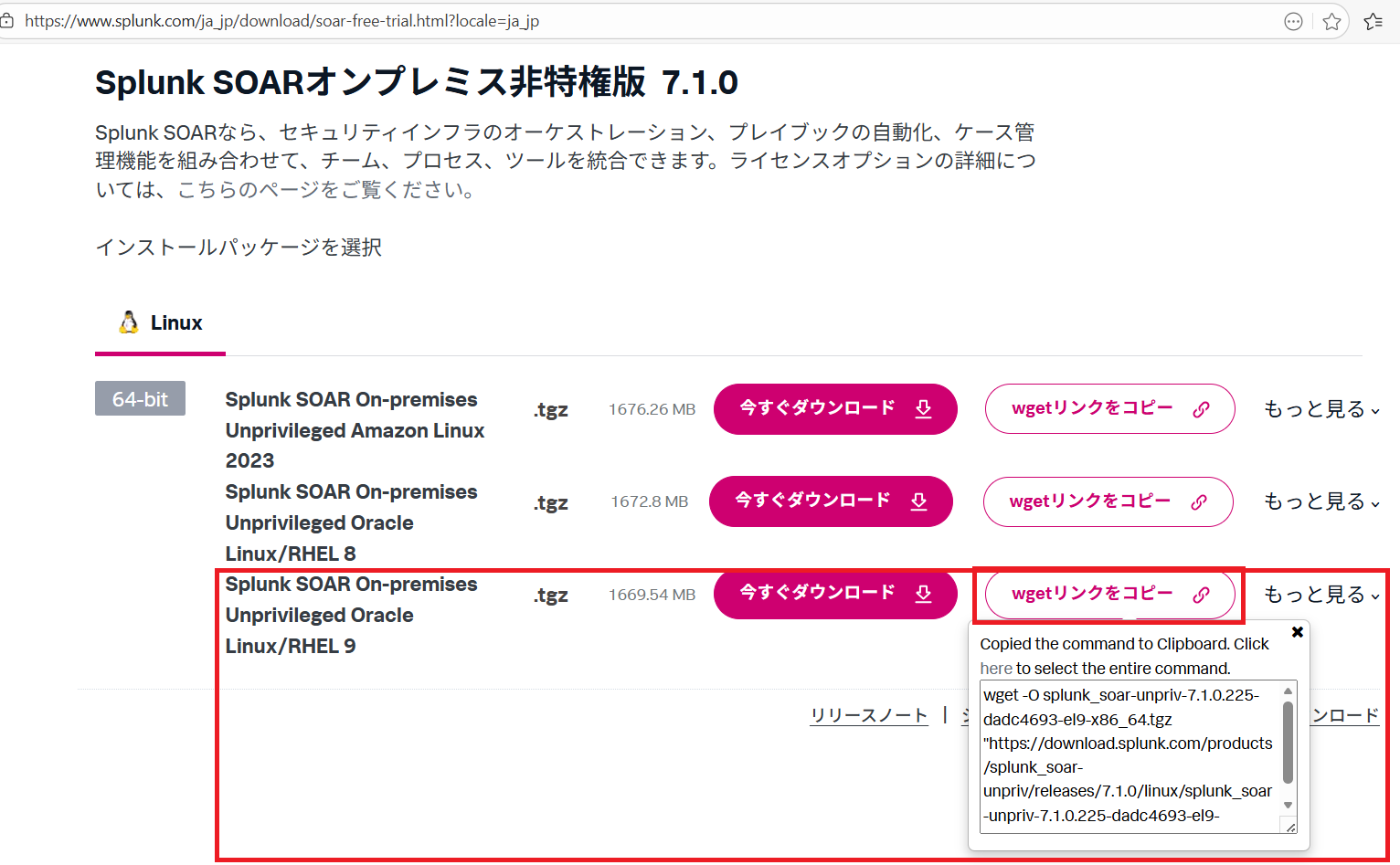Click 'here' to select the entire command

tap(996, 669)
